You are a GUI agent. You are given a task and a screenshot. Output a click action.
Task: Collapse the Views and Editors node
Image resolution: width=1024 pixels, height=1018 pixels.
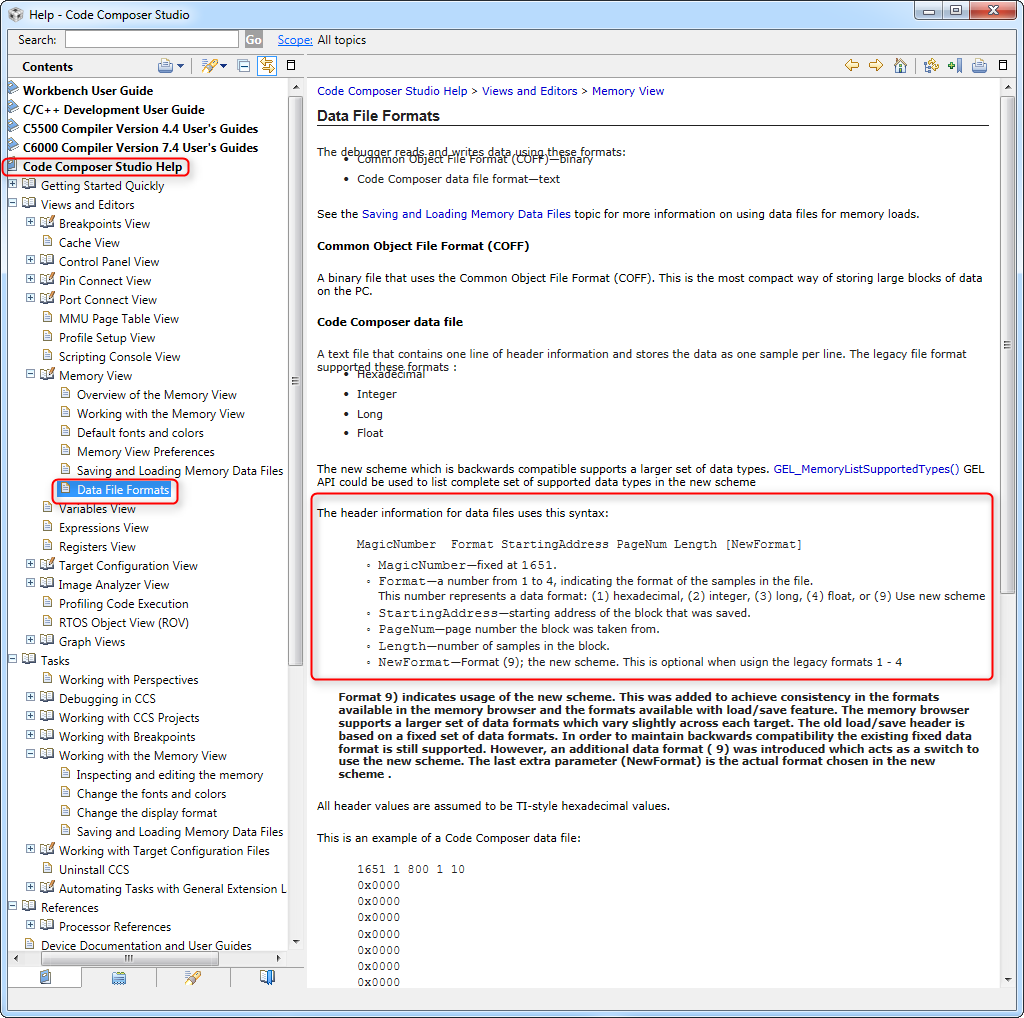click(12, 203)
